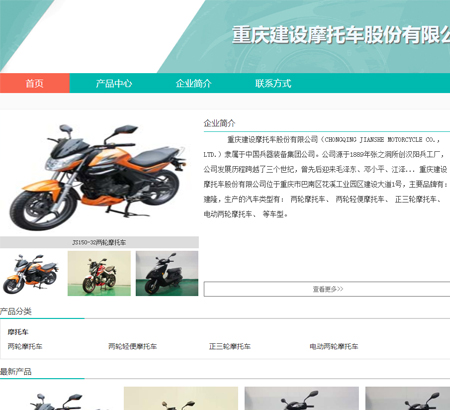Select the black scooter thumbnail
Screen dimensions: 450x410
[167, 273]
